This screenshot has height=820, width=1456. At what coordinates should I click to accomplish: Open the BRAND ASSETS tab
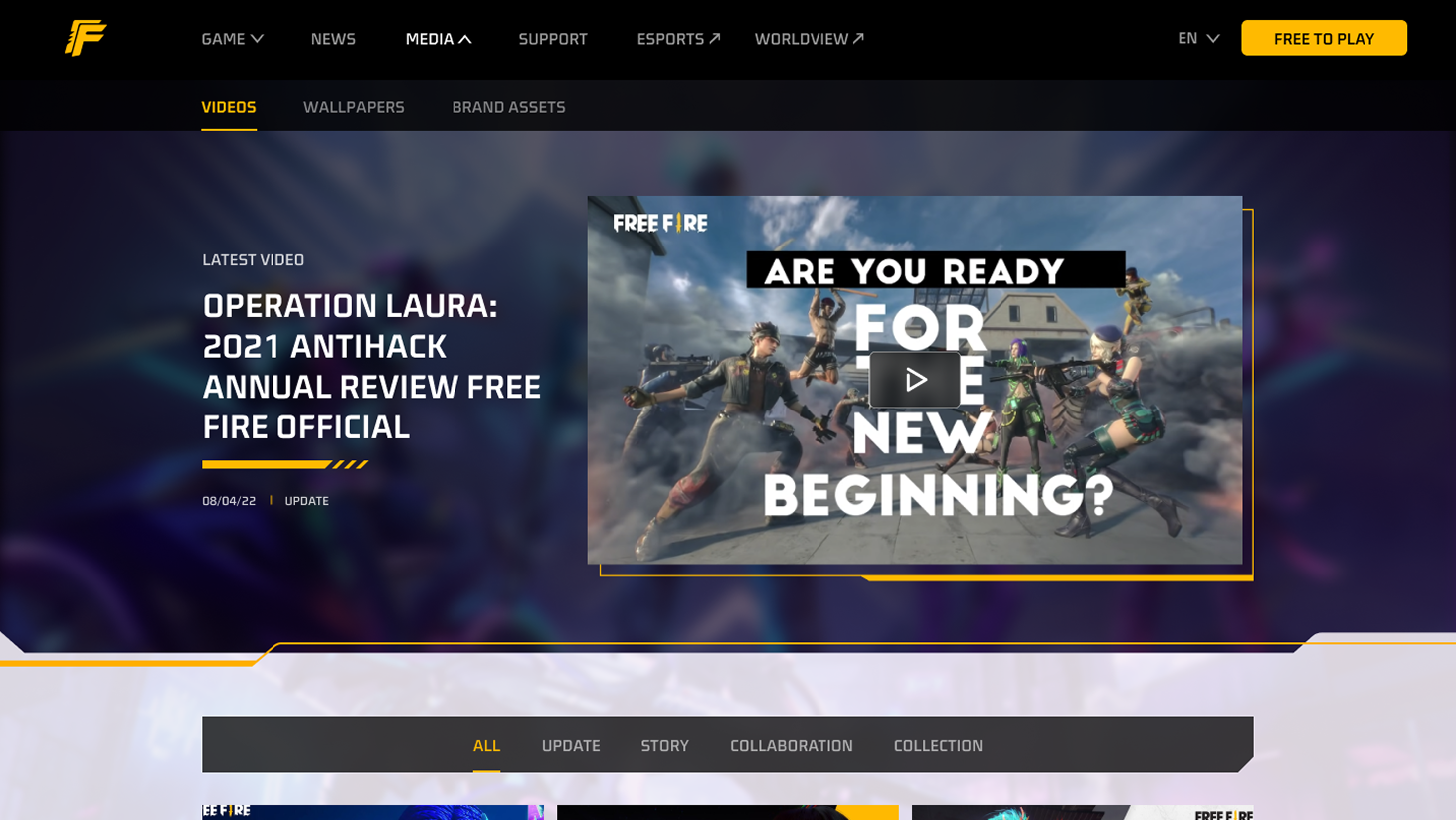pyautogui.click(x=508, y=107)
